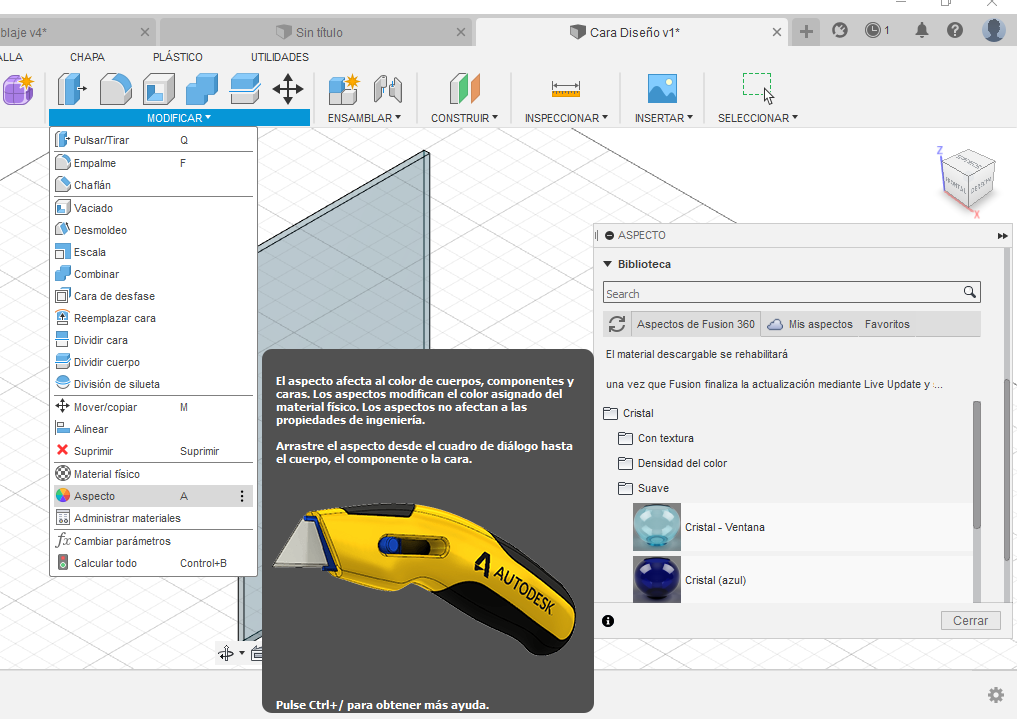Expand the Aspecto dialog with double arrows
Screen dimensions: 1017x719
tap(1003, 236)
